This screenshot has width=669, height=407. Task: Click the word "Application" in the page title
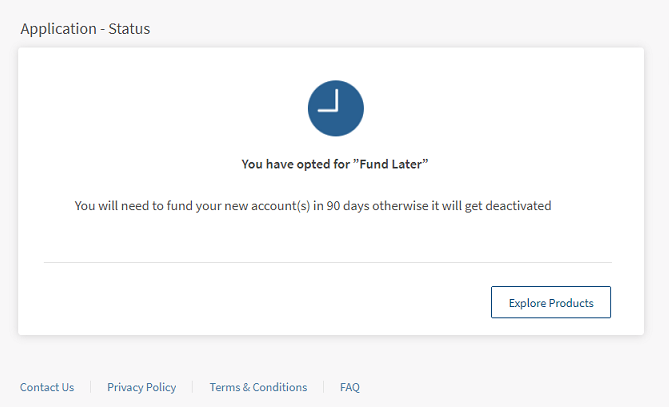(59, 29)
